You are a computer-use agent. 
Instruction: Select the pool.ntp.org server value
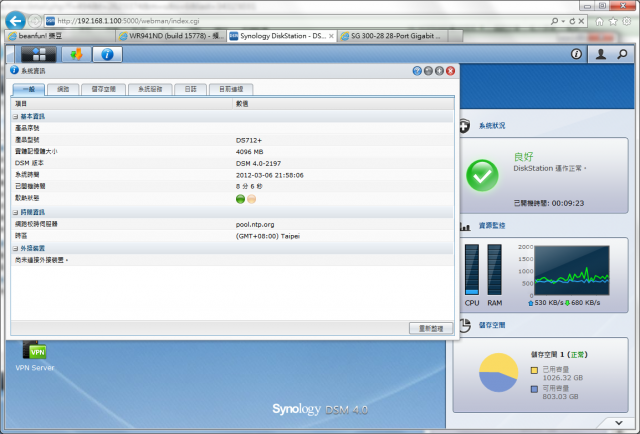pos(255,225)
